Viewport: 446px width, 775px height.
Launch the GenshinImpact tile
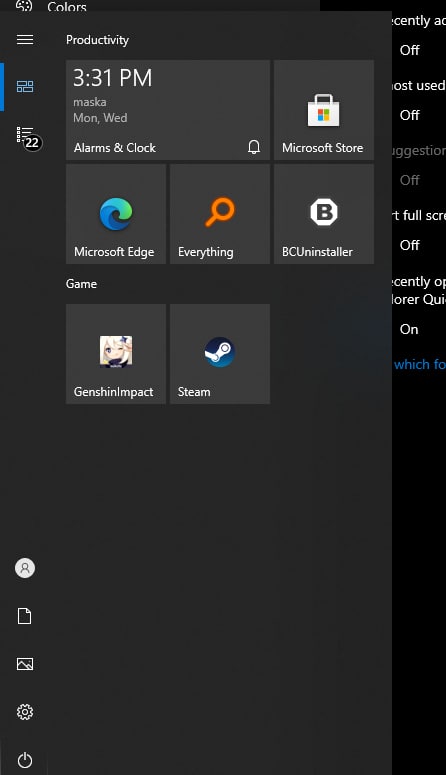116,354
